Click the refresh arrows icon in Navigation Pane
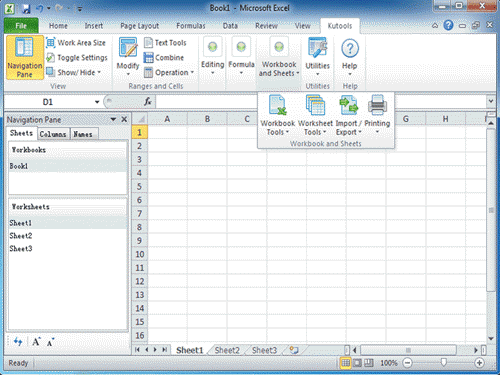Screen dimensions: 500x375 click(x=18, y=342)
